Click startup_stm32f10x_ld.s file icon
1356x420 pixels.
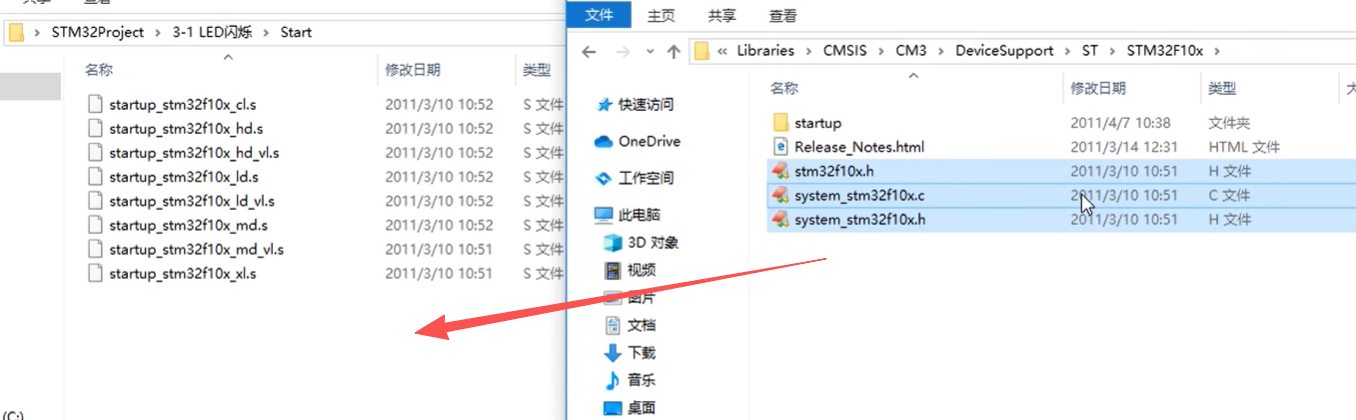(x=95, y=176)
